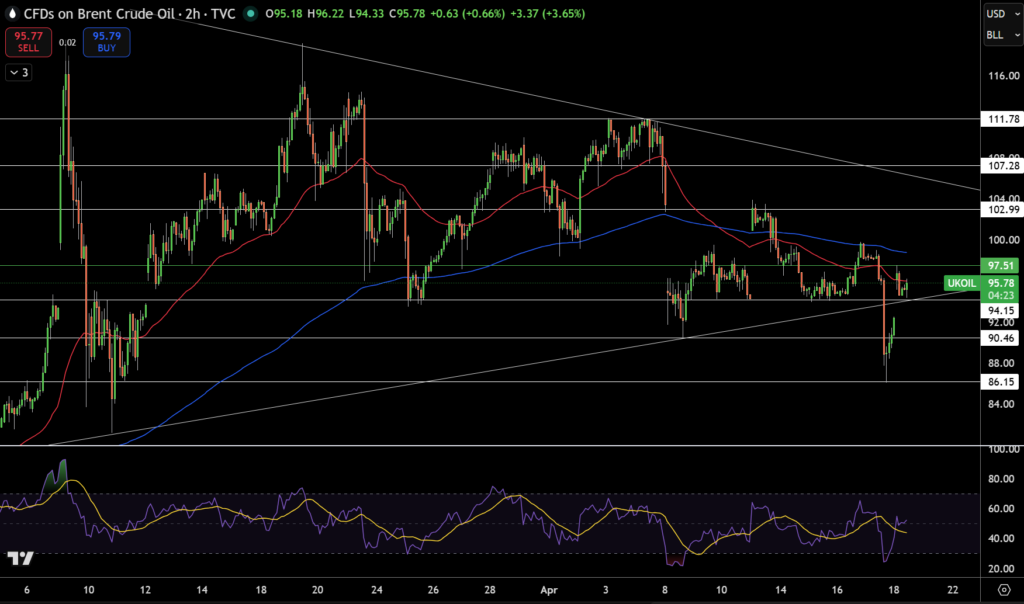Click the UKOIL symbol price tag
The image size is (1024, 604).
[x=961, y=283]
